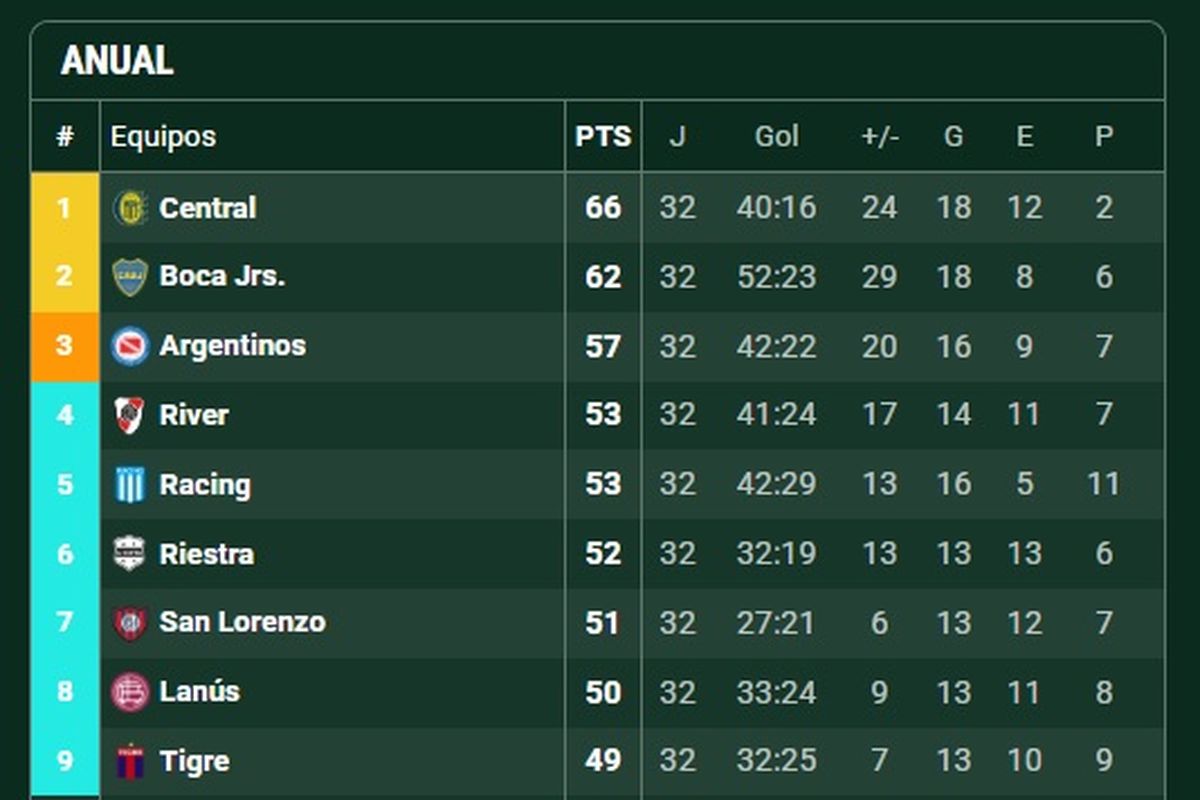The height and width of the screenshot is (800, 1200).
Task: Select the ANUAL tab header
Action: [120, 60]
